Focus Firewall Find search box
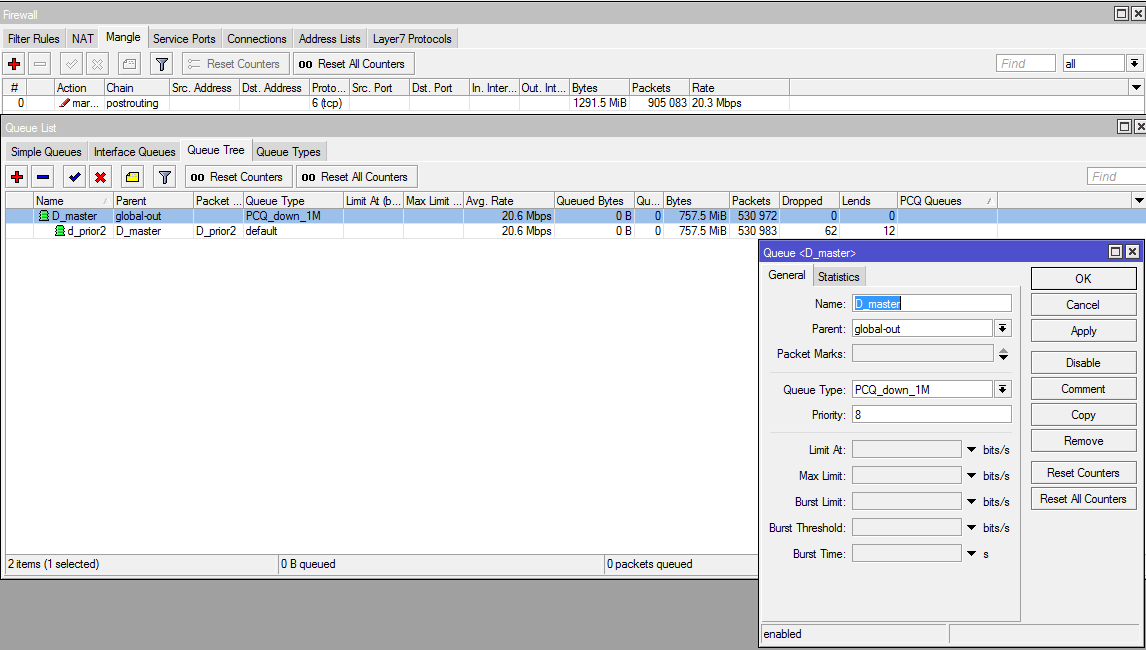Viewport: 1146px width, 650px height. click(1025, 64)
